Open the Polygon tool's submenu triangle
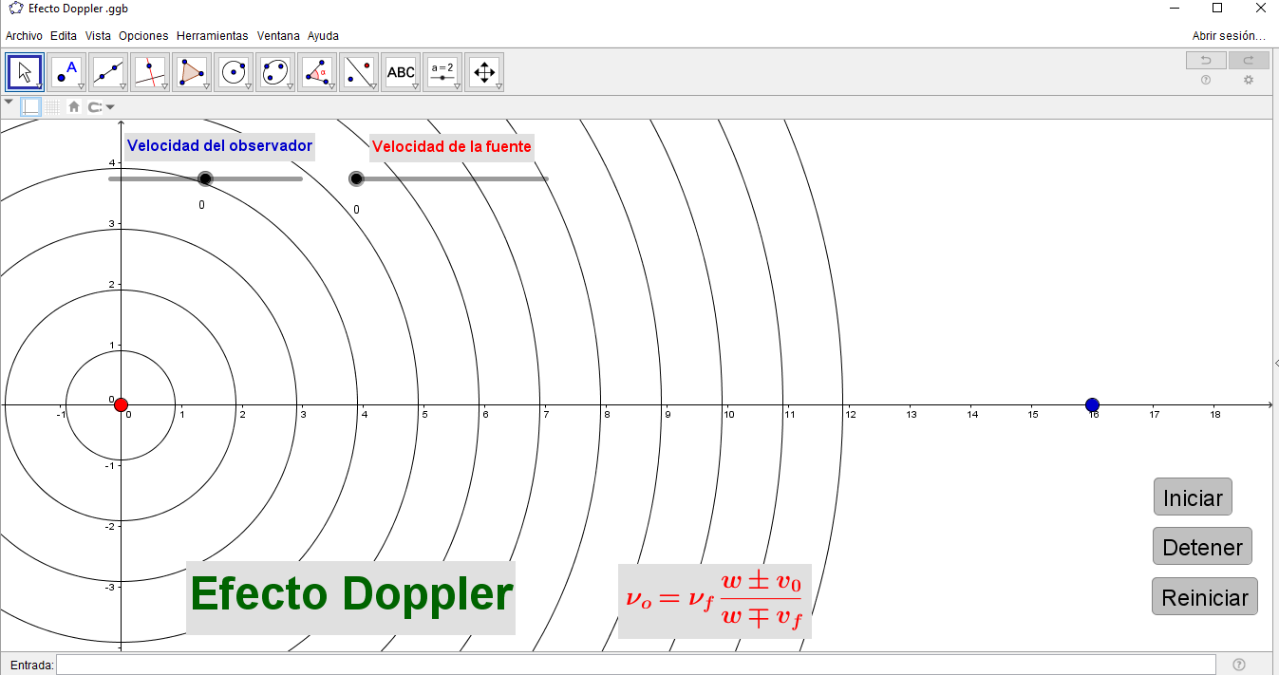 (206, 87)
